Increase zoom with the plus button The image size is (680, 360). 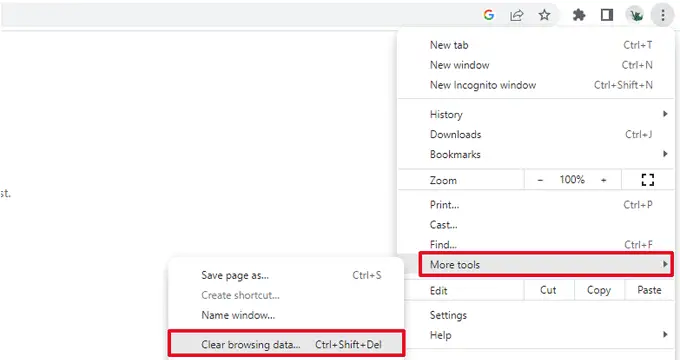[604, 180]
